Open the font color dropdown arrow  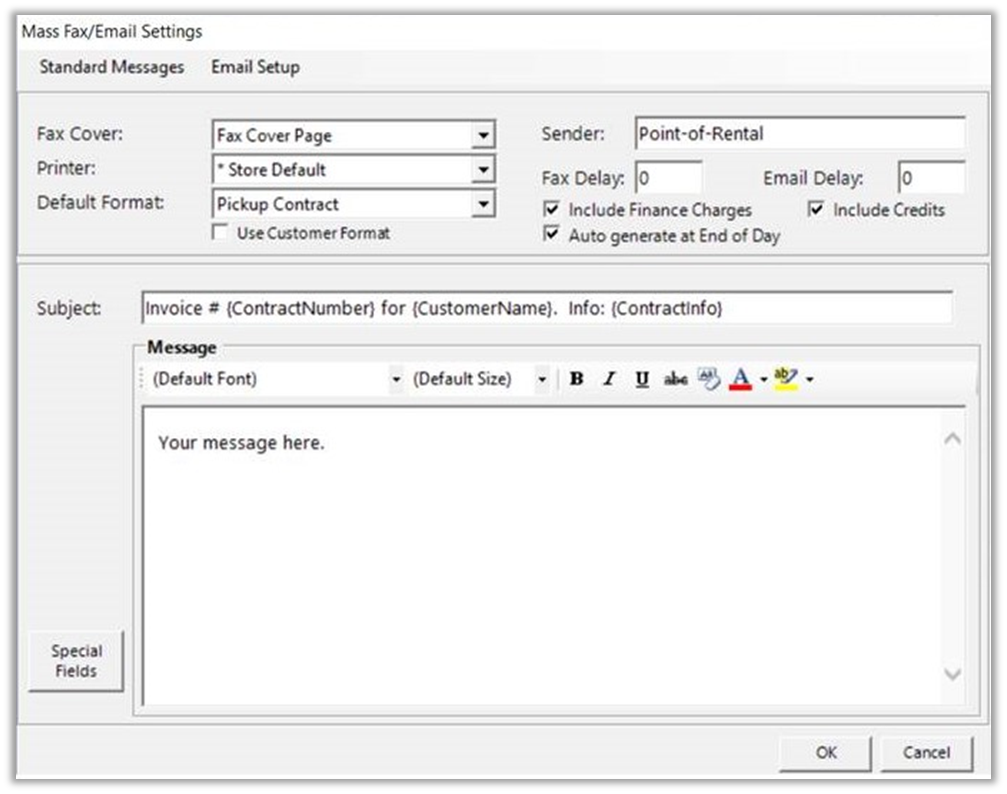[764, 380]
